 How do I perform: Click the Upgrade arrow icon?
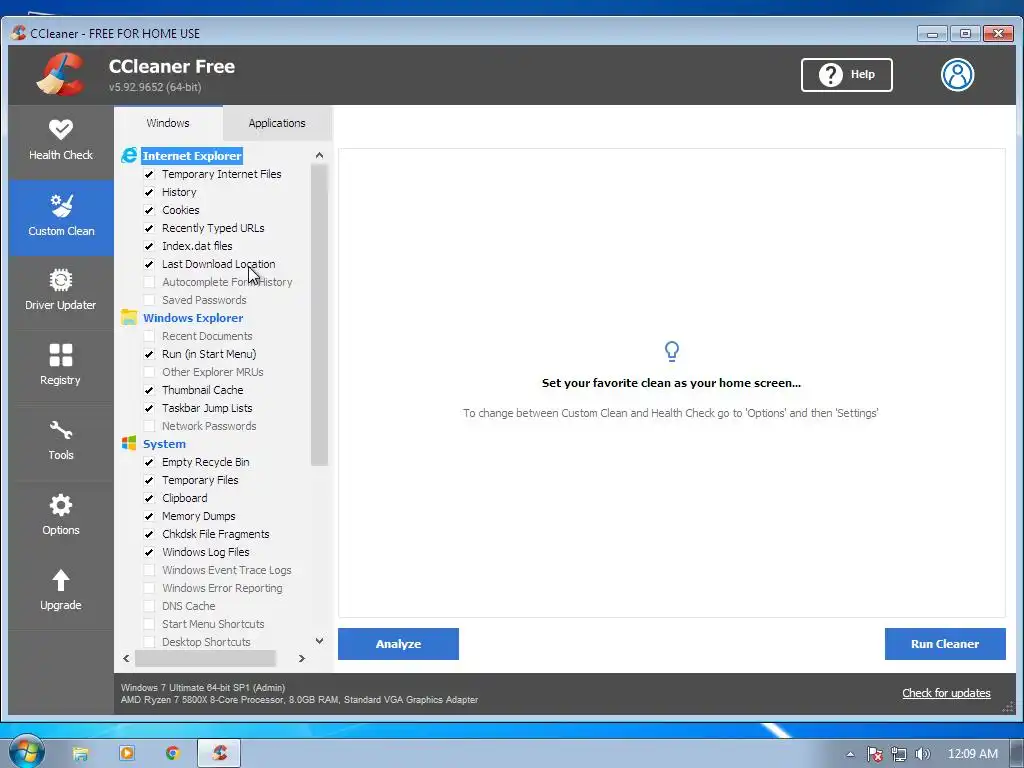click(61, 580)
